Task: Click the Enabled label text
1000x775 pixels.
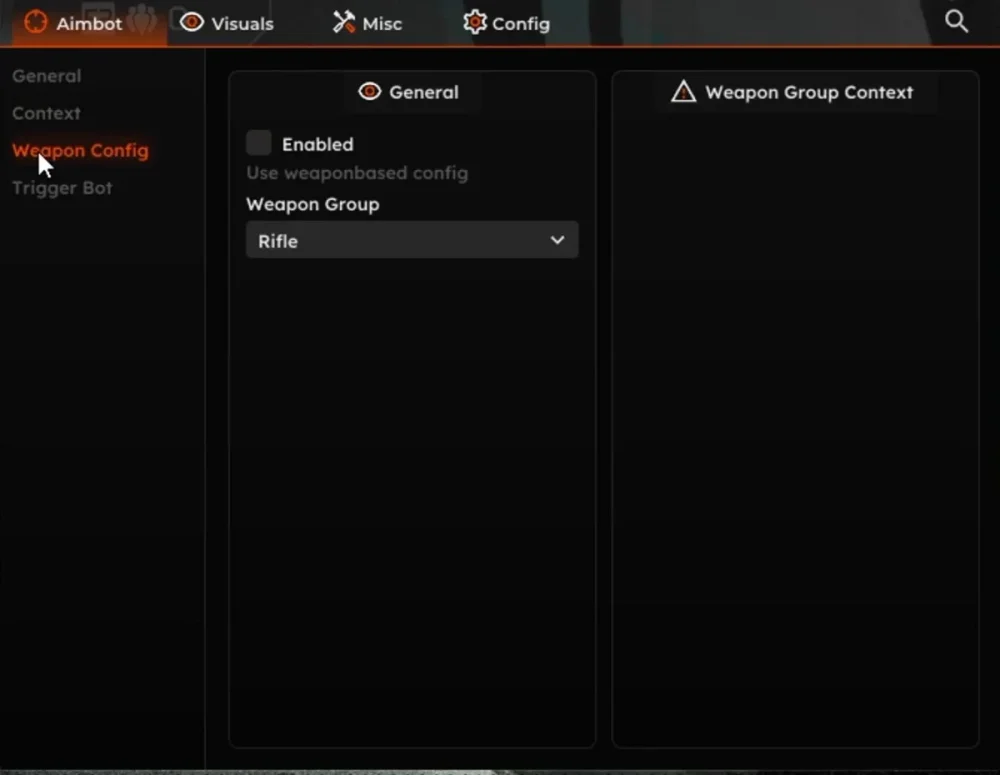Action: (317, 144)
